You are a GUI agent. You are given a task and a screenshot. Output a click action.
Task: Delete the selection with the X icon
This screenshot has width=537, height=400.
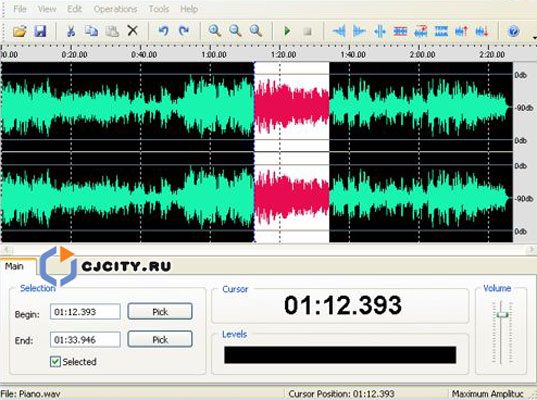[x=133, y=31]
